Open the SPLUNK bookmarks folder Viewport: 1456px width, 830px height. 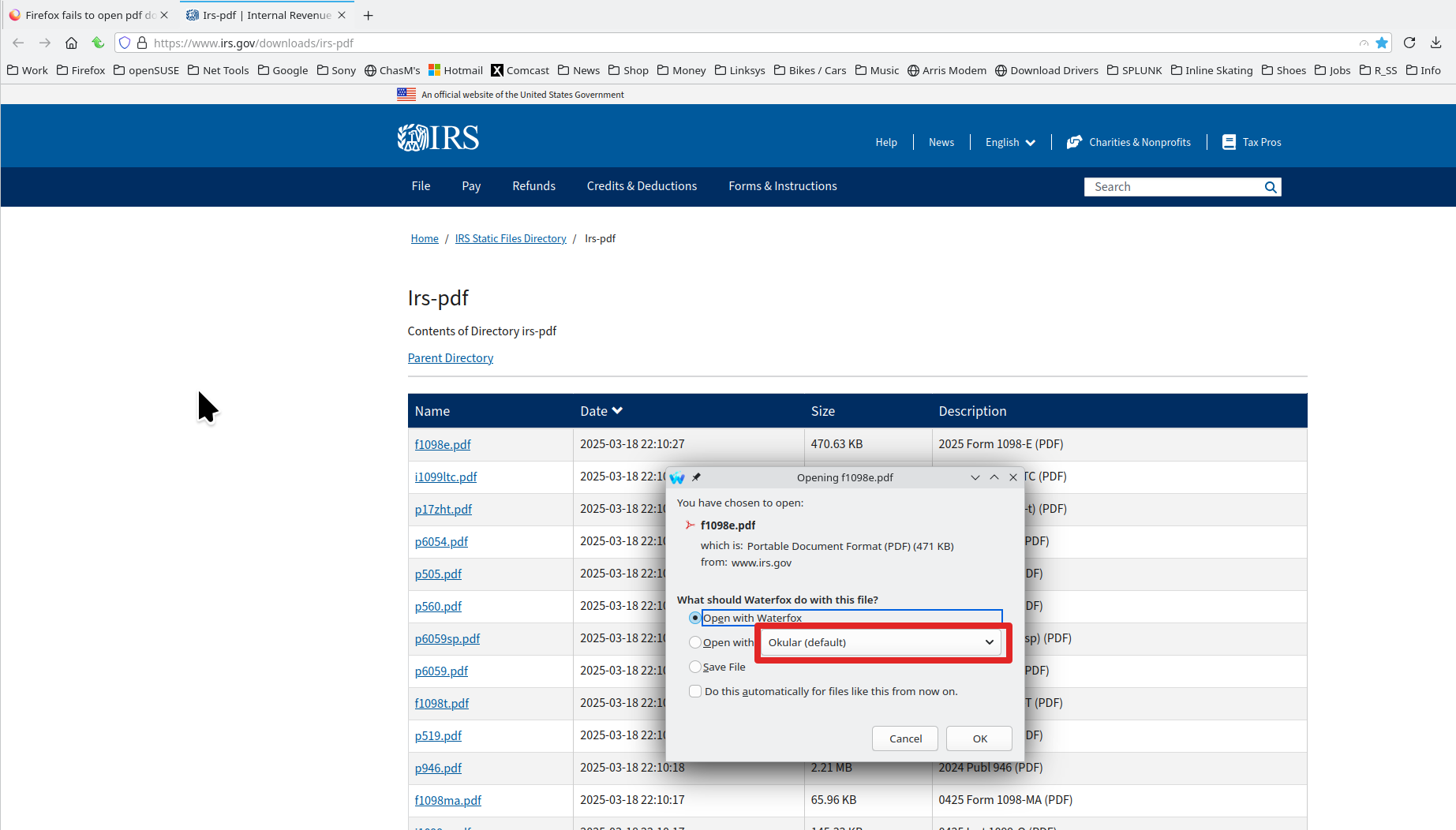tap(1135, 70)
